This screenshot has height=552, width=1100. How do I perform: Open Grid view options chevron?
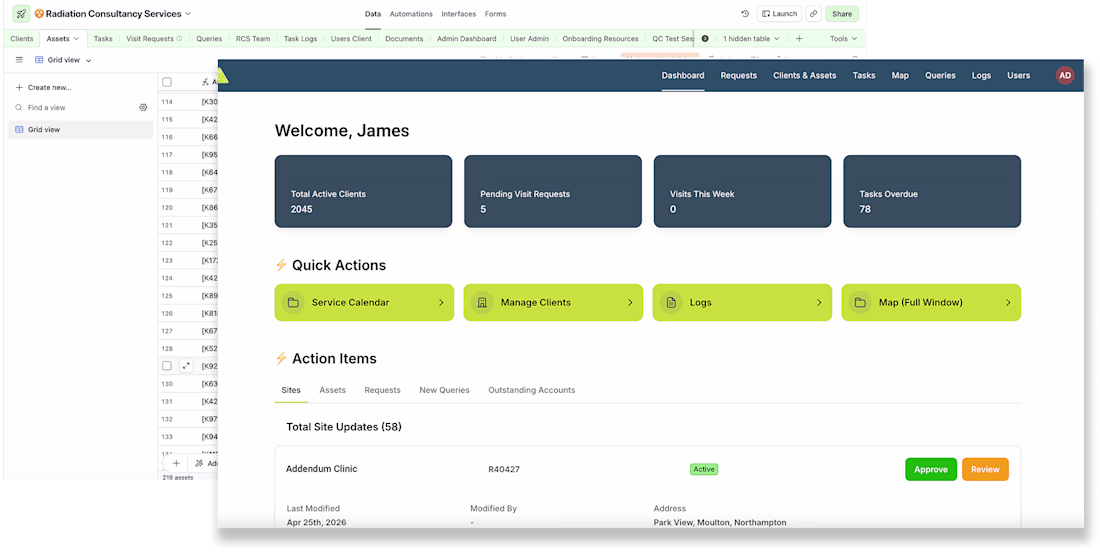(x=88, y=61)
